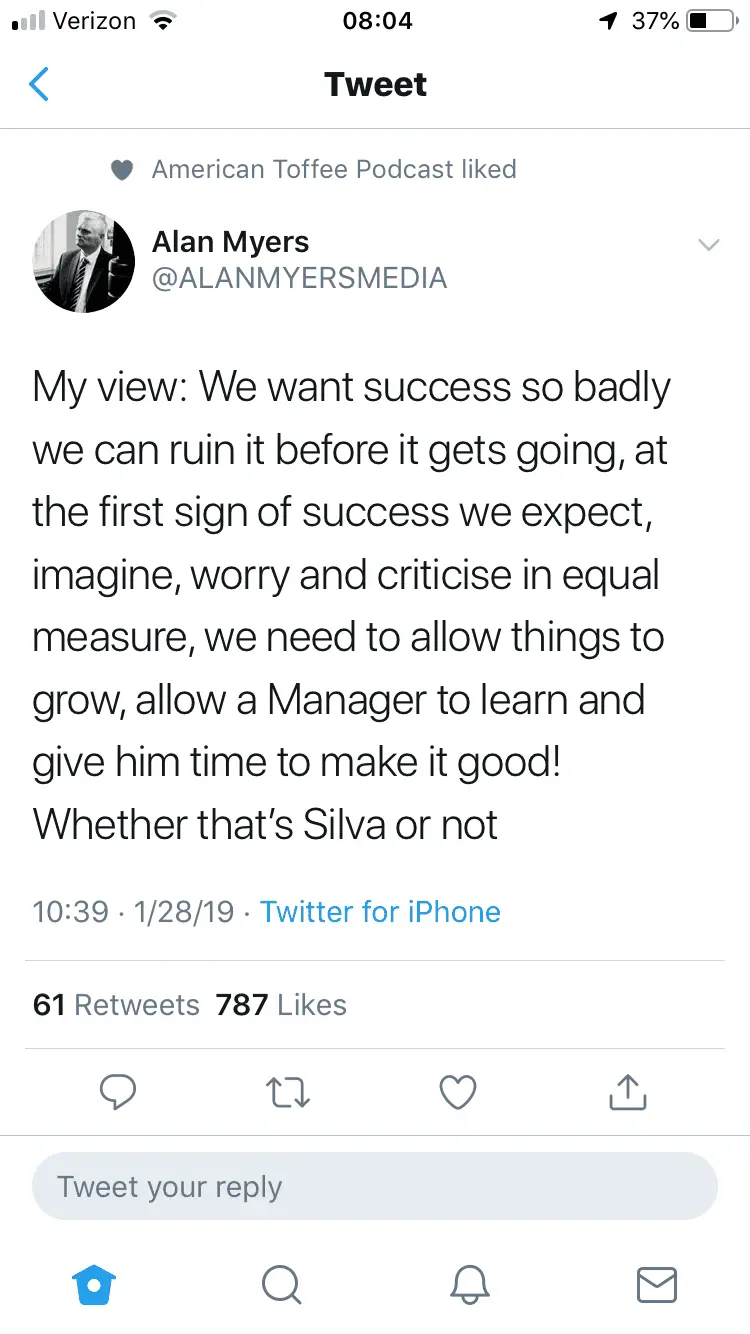Open the Notifications bell tab
Viewport: 750px width, 1334px height.
pos(469,1285)
